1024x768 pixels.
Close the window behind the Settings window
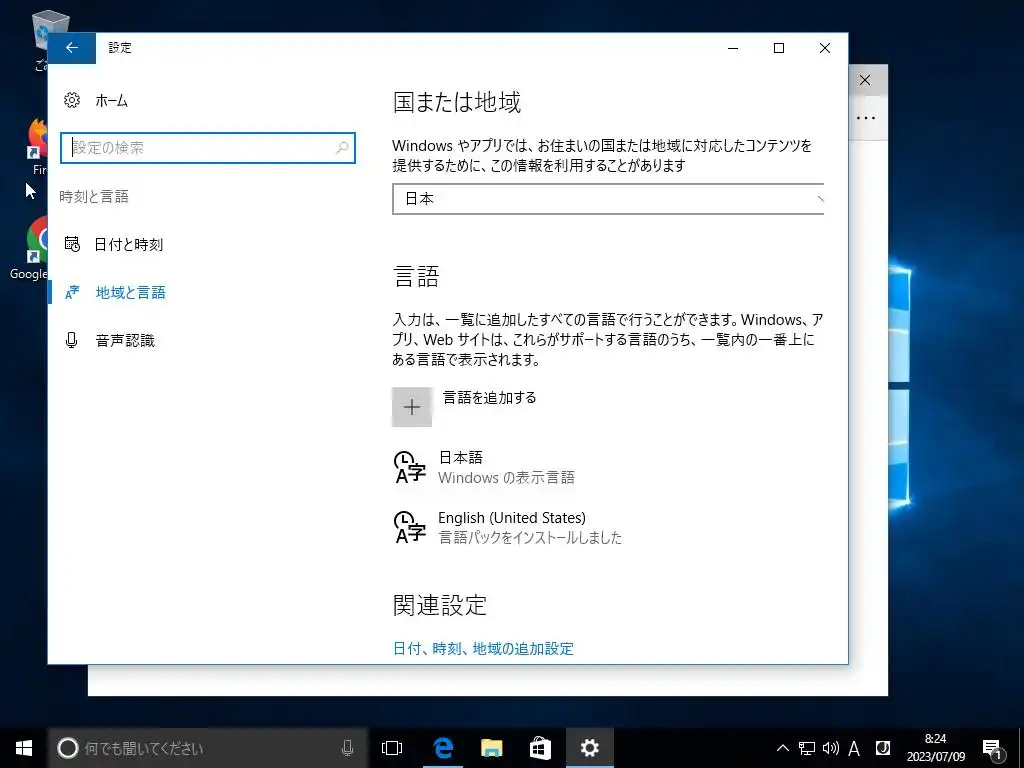coord(865,80)
